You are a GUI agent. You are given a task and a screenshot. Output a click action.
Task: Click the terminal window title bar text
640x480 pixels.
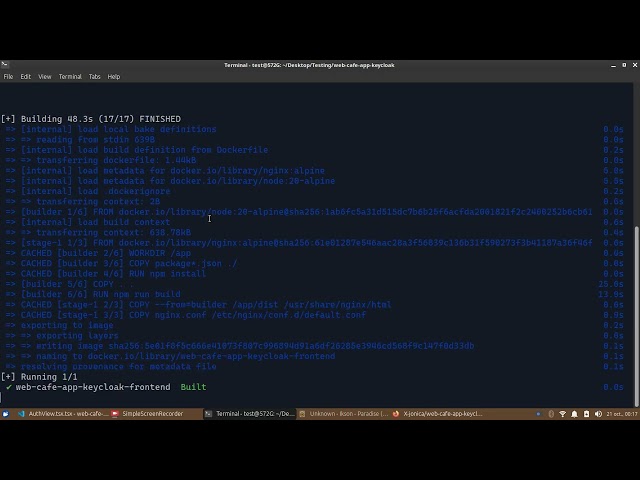[309, 65]
